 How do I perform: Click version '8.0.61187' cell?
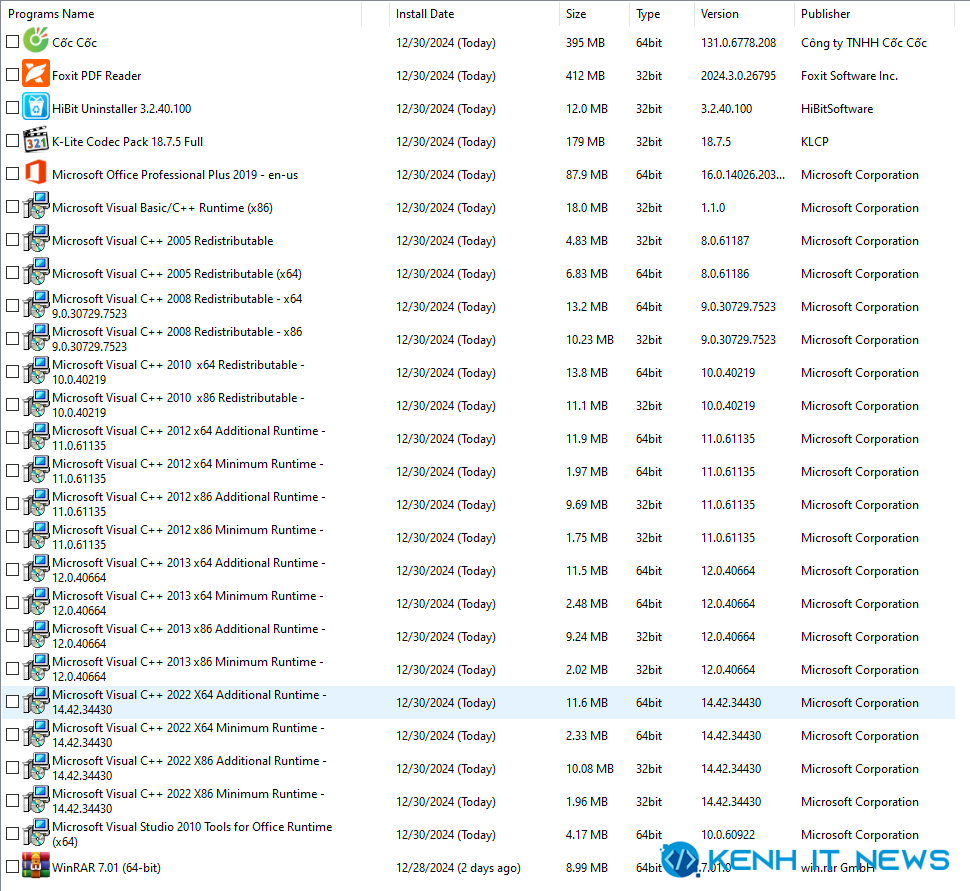tap(724, 241)
